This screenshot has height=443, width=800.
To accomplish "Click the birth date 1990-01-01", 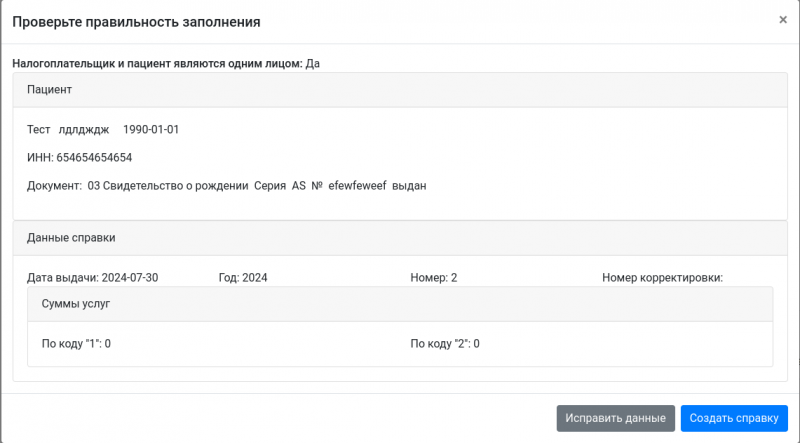I will (x=151, y=130).
